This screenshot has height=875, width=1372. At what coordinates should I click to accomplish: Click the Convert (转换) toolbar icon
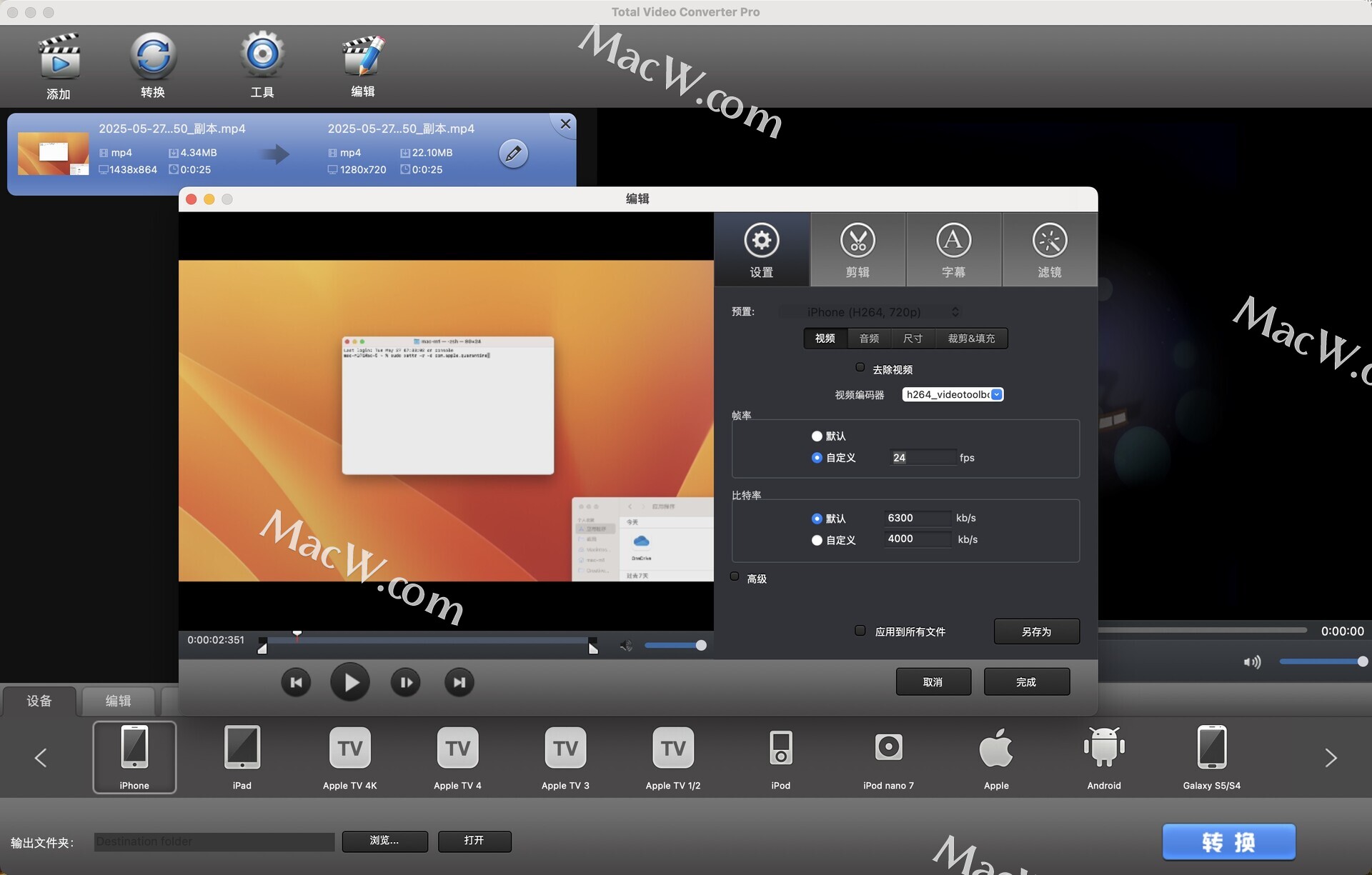pyautogui.click(x=153, y=56)
